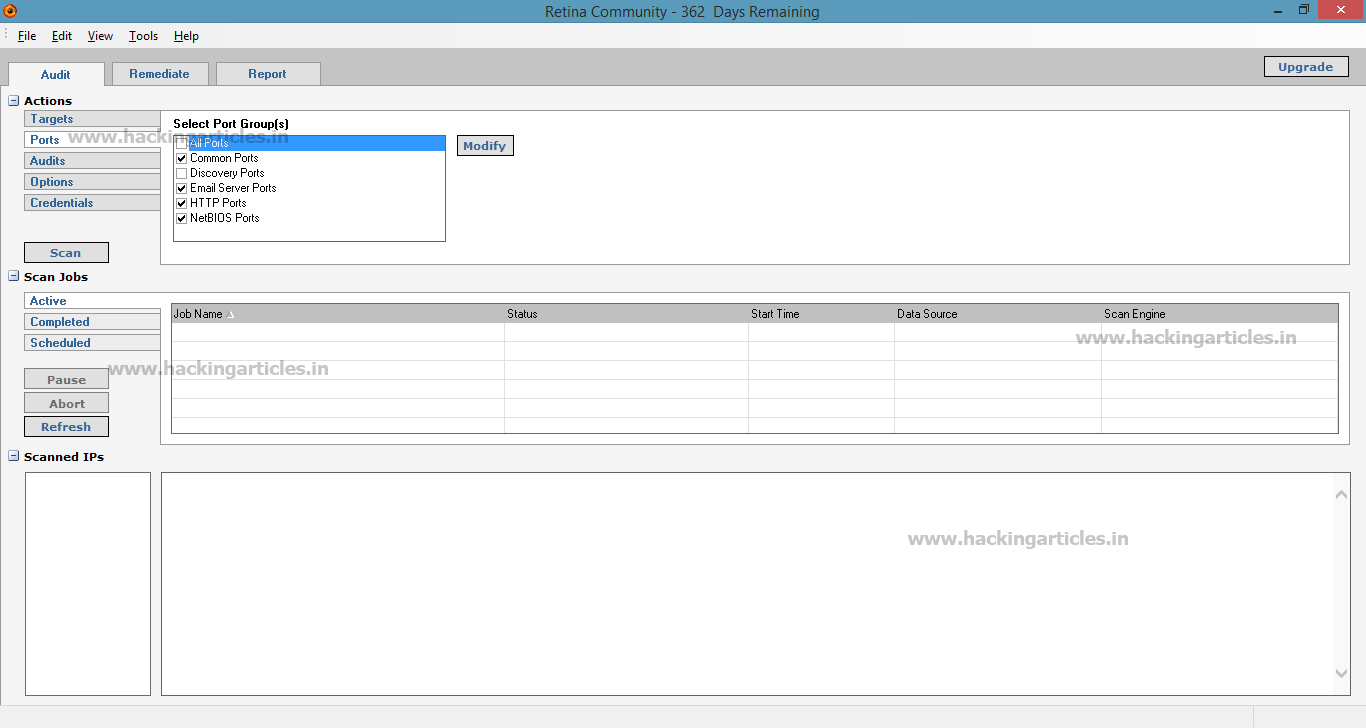The height and width of the screenshot is (728, 1366).
Task: Switch to the Audit tab
Action: pyautogui.click(x=56, y=74)
